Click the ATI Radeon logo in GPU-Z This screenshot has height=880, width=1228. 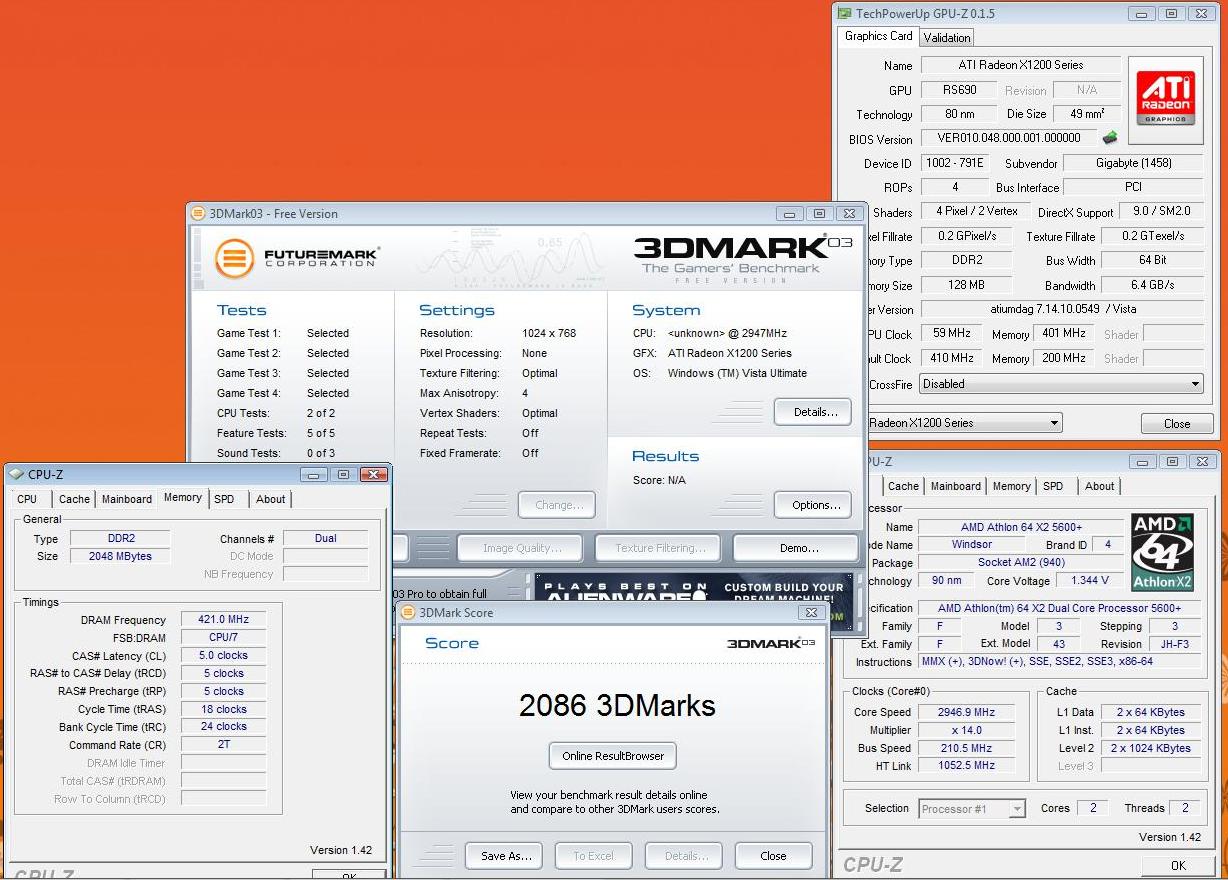pyautogui.click(x=1165, y=100)
